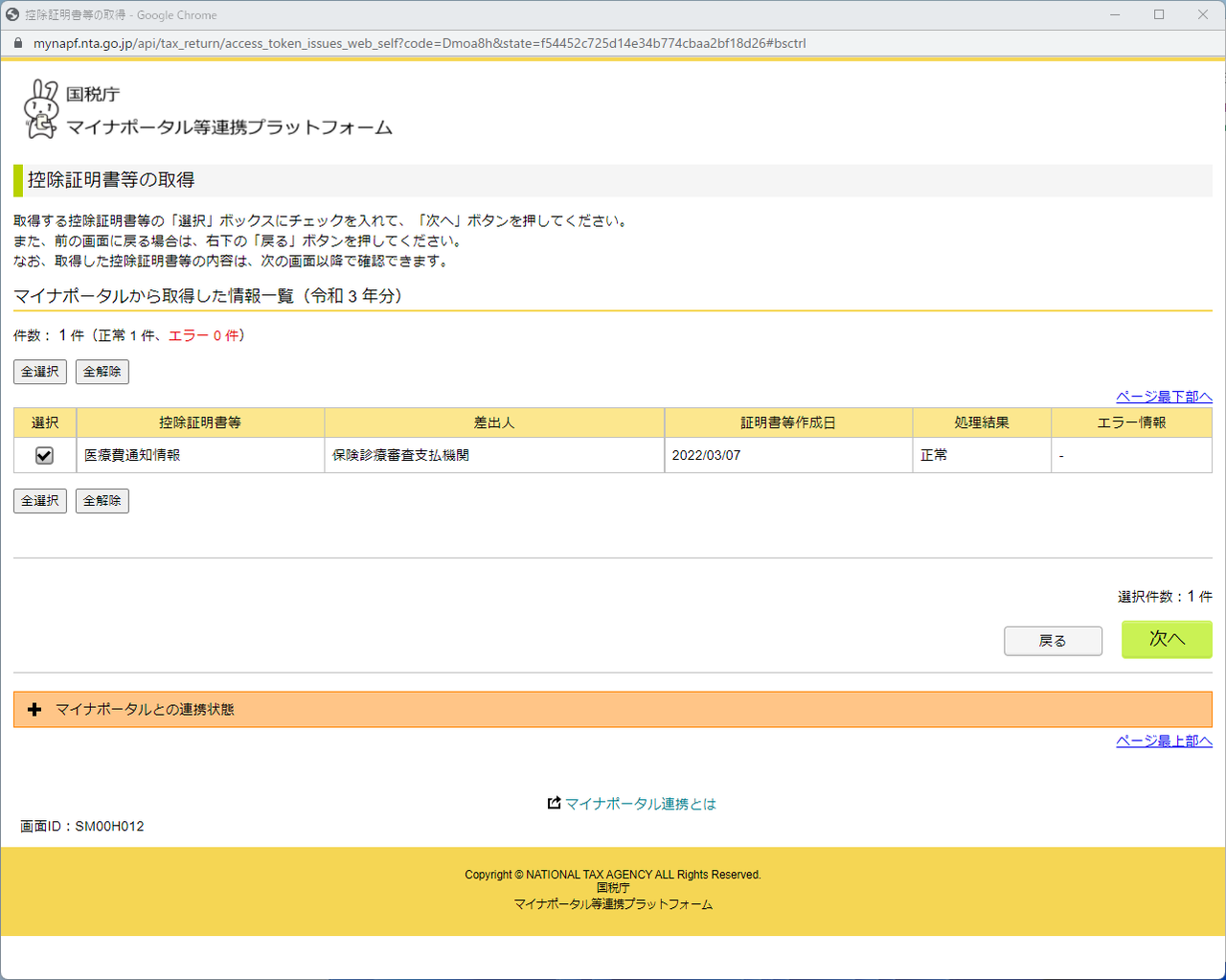Screen dimensions: 1226x980
Task: Click the upper 全解除 button
Action: coord(102,372)
